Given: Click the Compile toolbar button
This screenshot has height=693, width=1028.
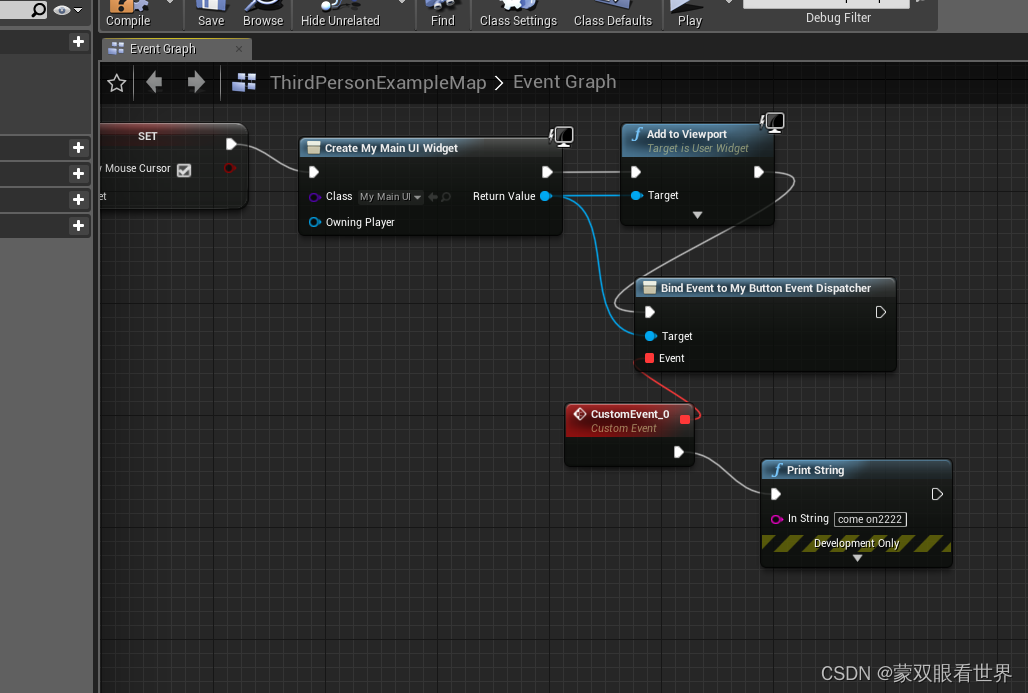Looking at the screenshot, I should click(128, 14).
